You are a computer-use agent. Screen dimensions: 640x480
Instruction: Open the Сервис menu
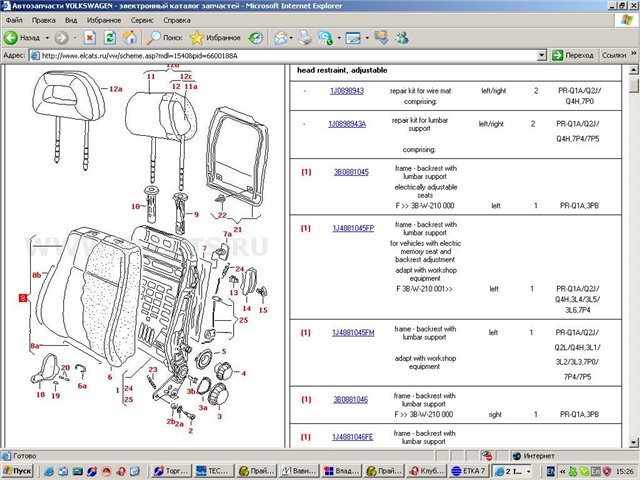tap(142, 20)
